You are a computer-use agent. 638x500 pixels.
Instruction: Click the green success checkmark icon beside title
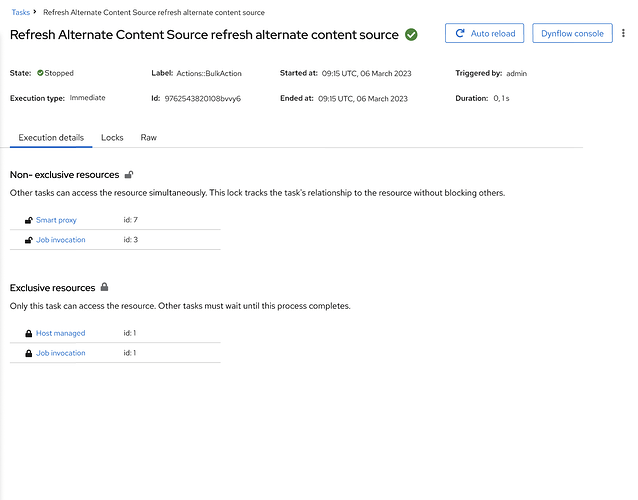click(x=411, y=34)
